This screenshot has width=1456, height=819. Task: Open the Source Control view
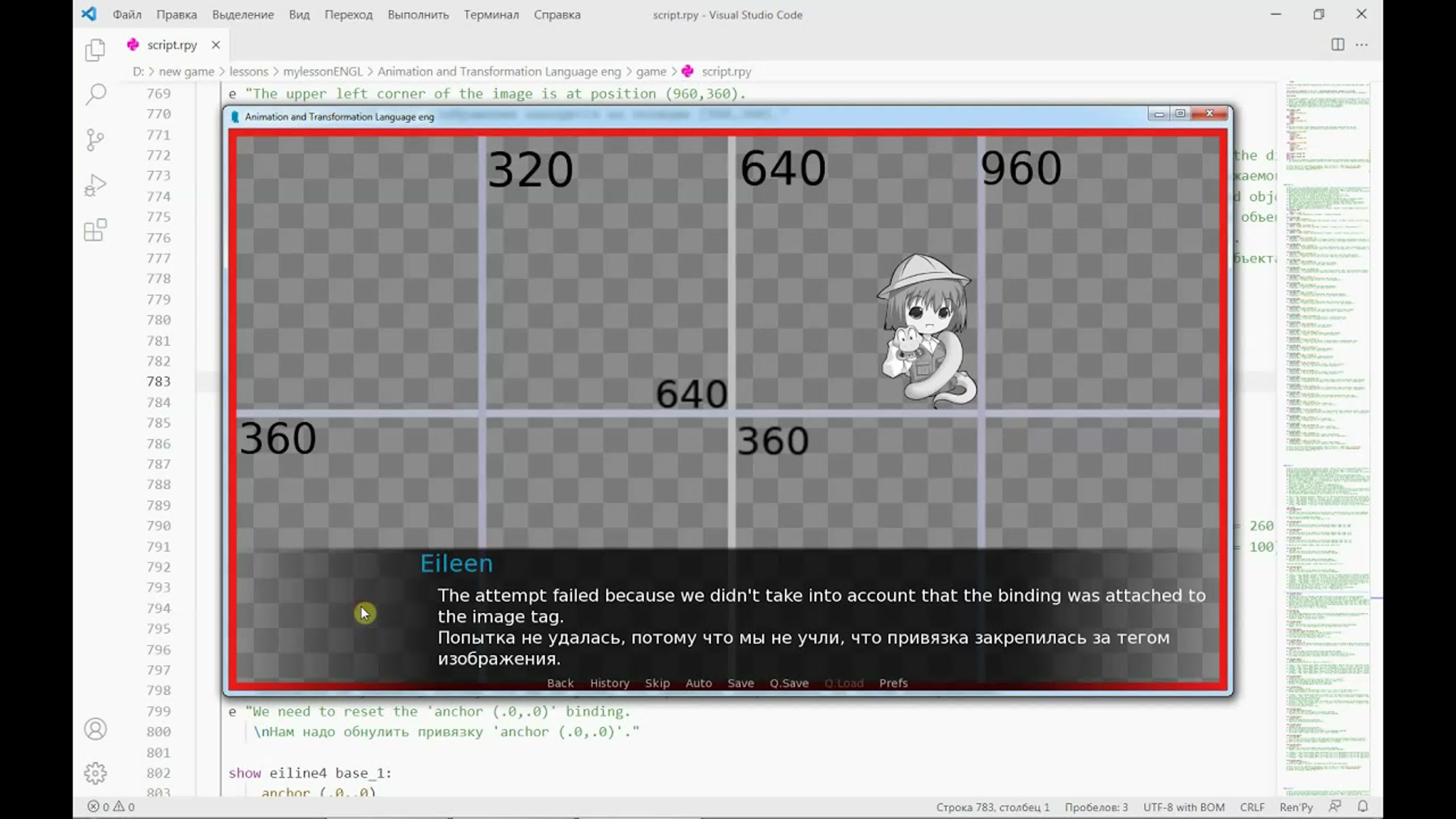[x=95, y=140]
